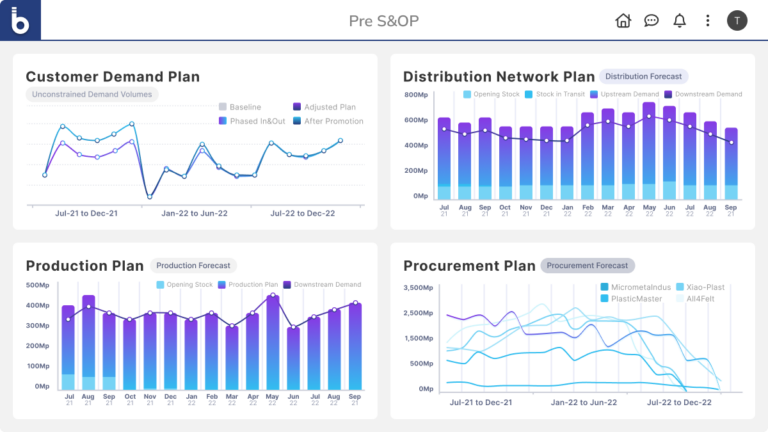Hide the After Promotion legend series

(327, 121)
